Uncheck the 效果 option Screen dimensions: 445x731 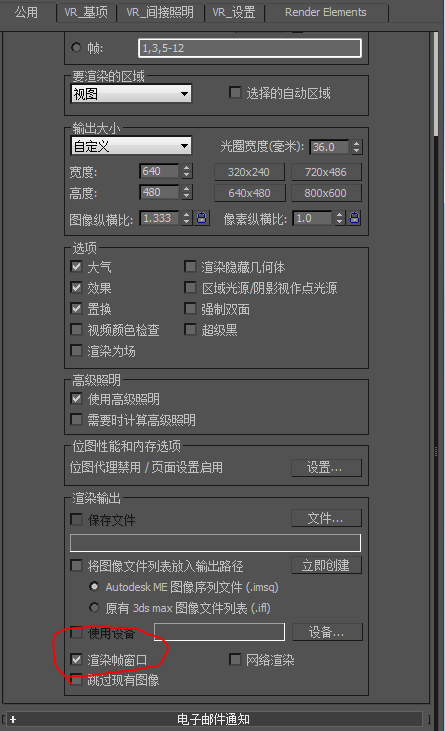click(76, 287)
